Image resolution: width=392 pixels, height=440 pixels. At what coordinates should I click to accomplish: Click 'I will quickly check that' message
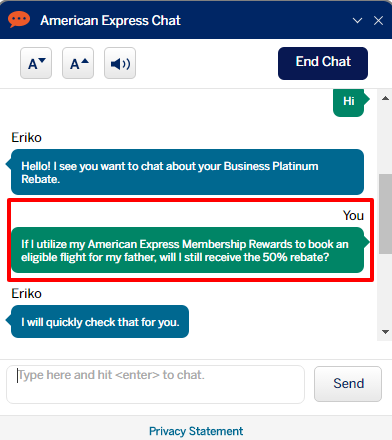(x=98, y=322)
